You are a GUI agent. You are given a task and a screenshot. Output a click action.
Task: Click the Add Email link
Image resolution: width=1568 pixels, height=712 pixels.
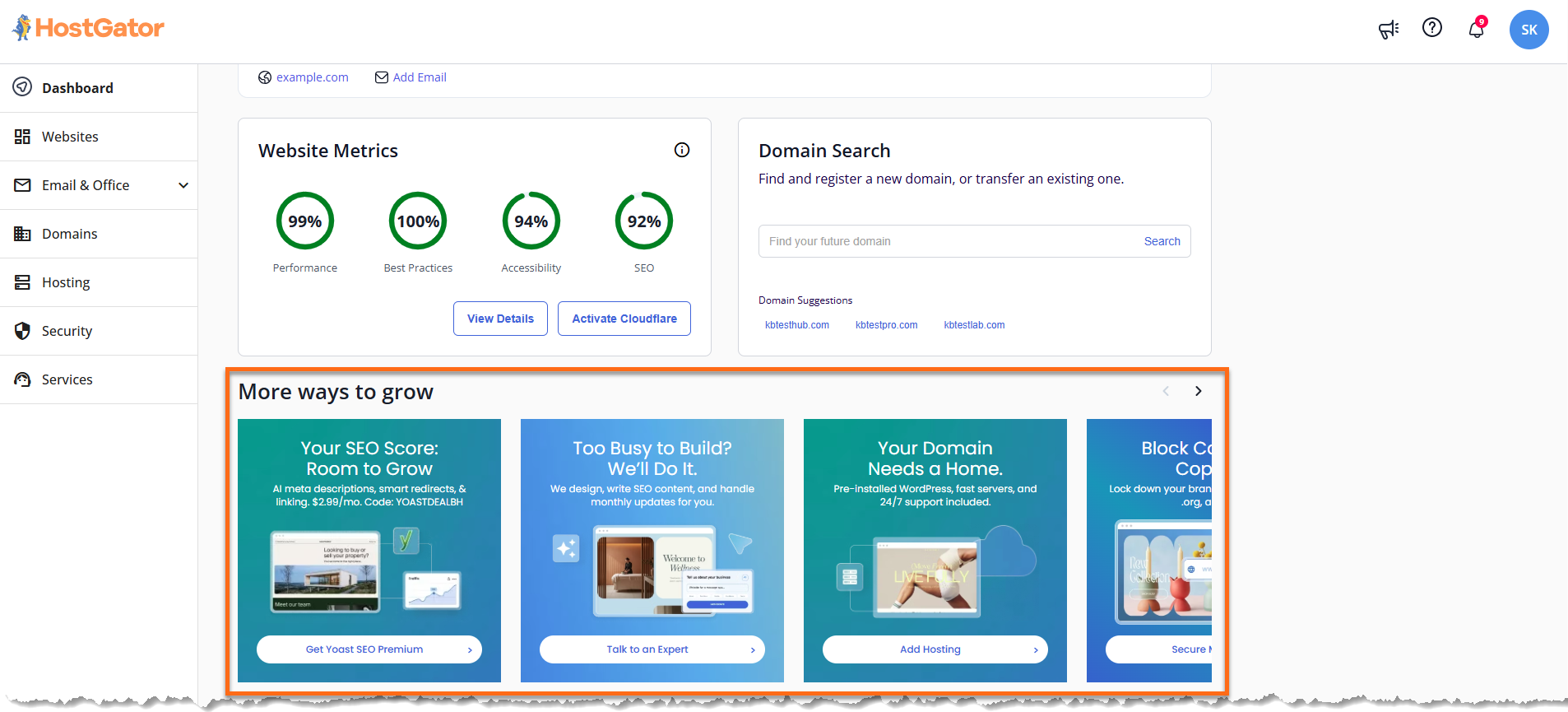pyautogui.click(x=420, y=77)
